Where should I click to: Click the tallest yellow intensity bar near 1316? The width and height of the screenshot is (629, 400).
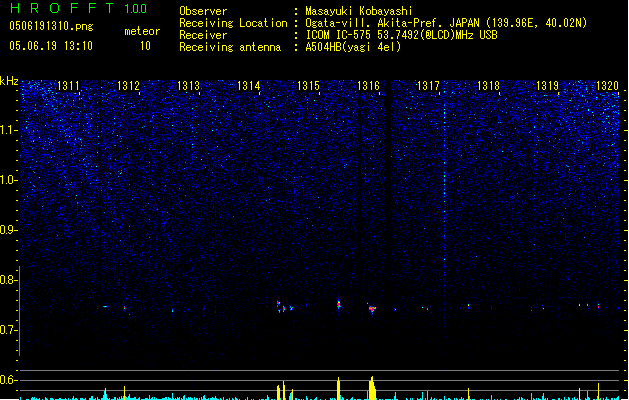point(372,388)
